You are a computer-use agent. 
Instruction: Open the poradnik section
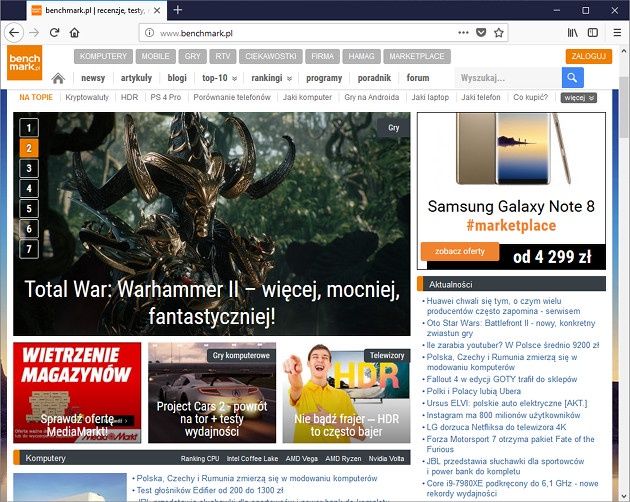[374, 78]
